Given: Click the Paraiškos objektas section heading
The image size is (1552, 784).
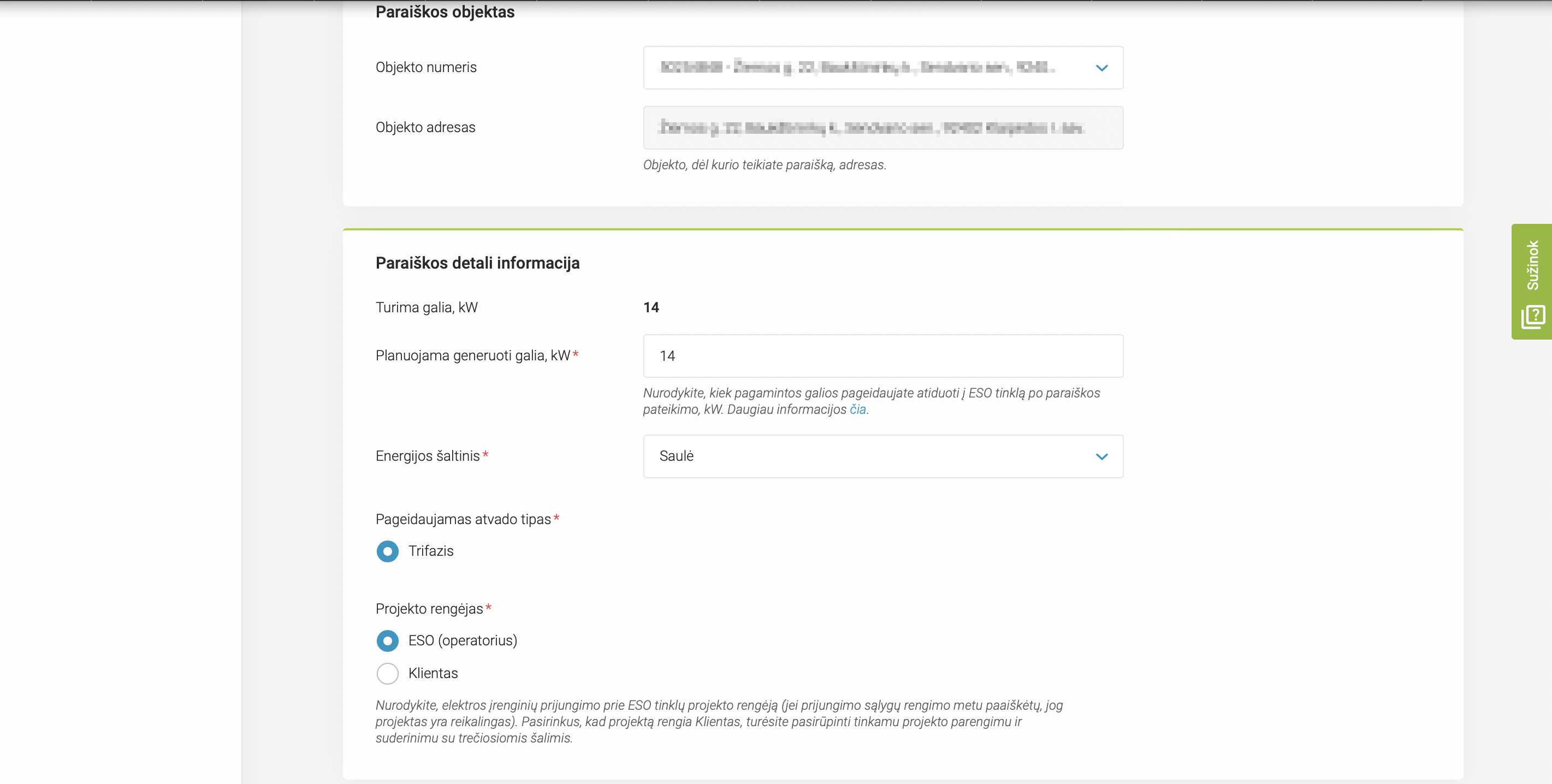Looking at the screenshot, I should (445, 12).
